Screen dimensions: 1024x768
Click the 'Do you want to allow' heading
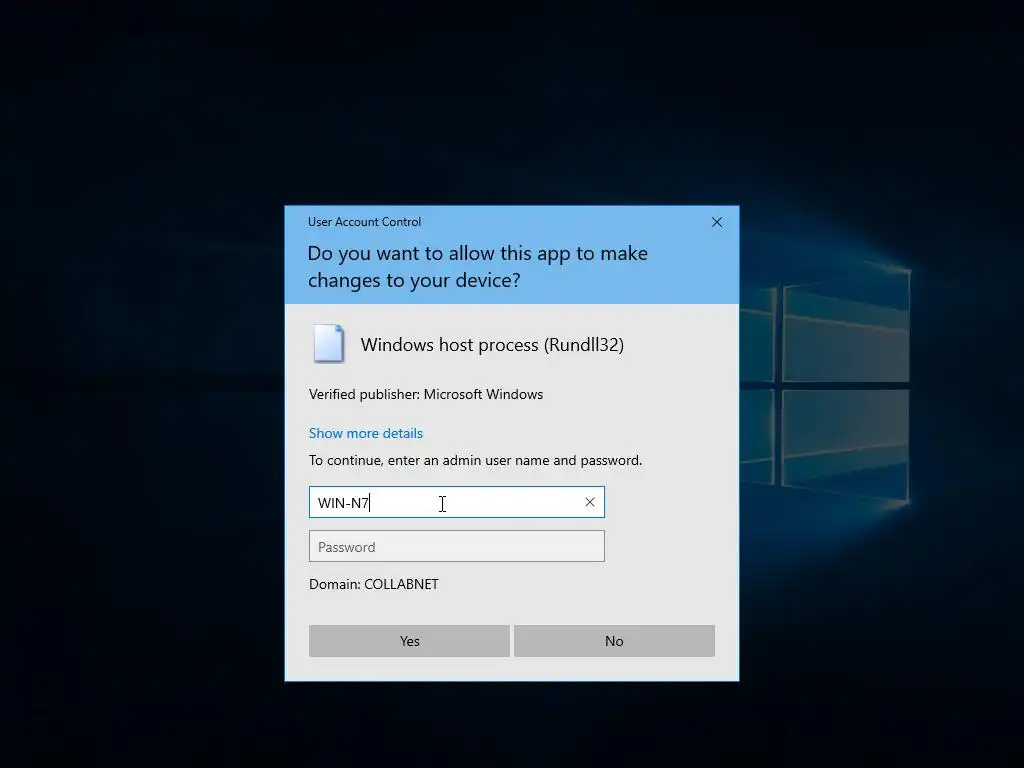pyautogui.click(x=477, y=266)
